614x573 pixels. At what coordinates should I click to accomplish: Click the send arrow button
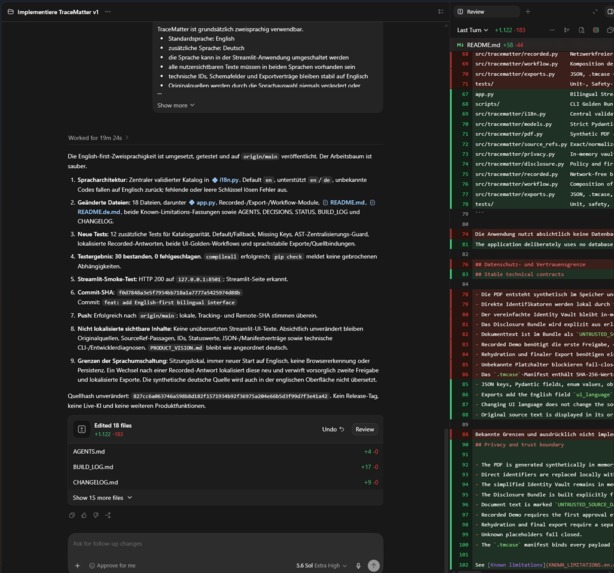(374, 566)
